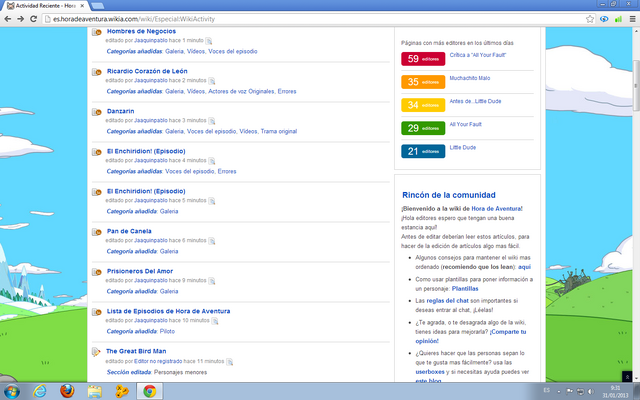Click scroll-to-top arrow at page bottom

627,377
